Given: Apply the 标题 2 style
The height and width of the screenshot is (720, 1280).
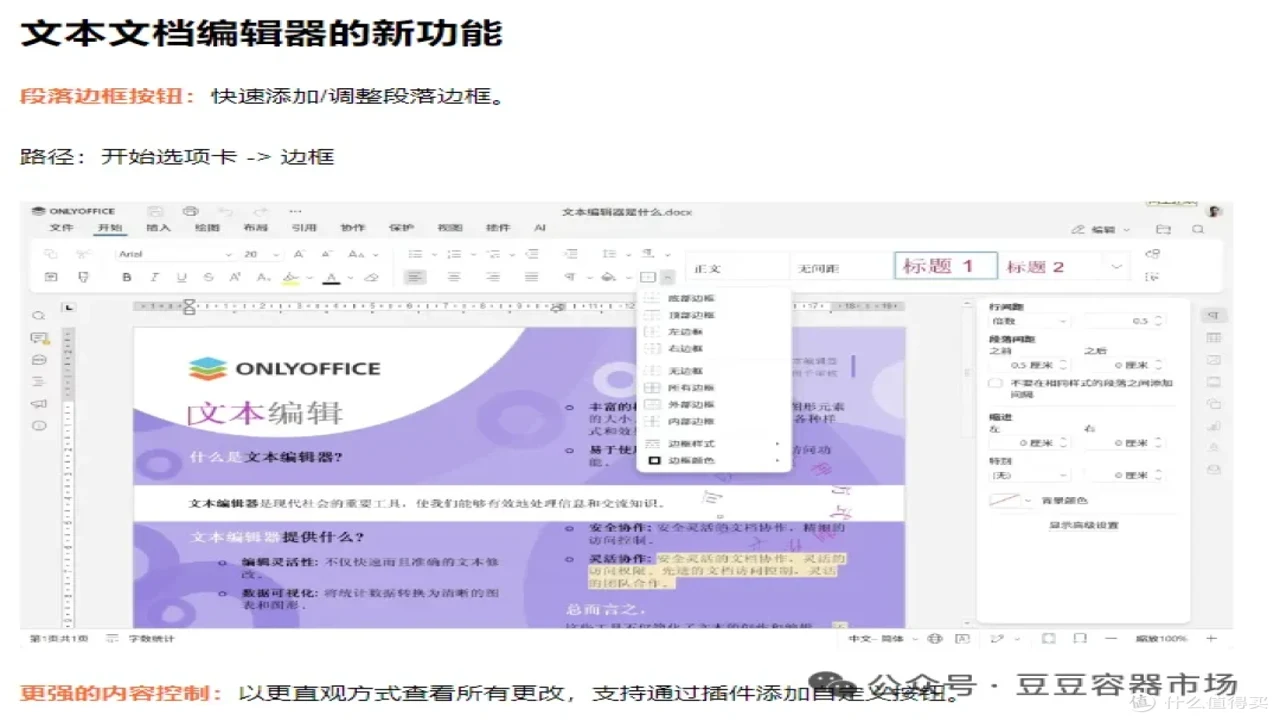Looking at the screenshot, I should (x=1049, y=266).
